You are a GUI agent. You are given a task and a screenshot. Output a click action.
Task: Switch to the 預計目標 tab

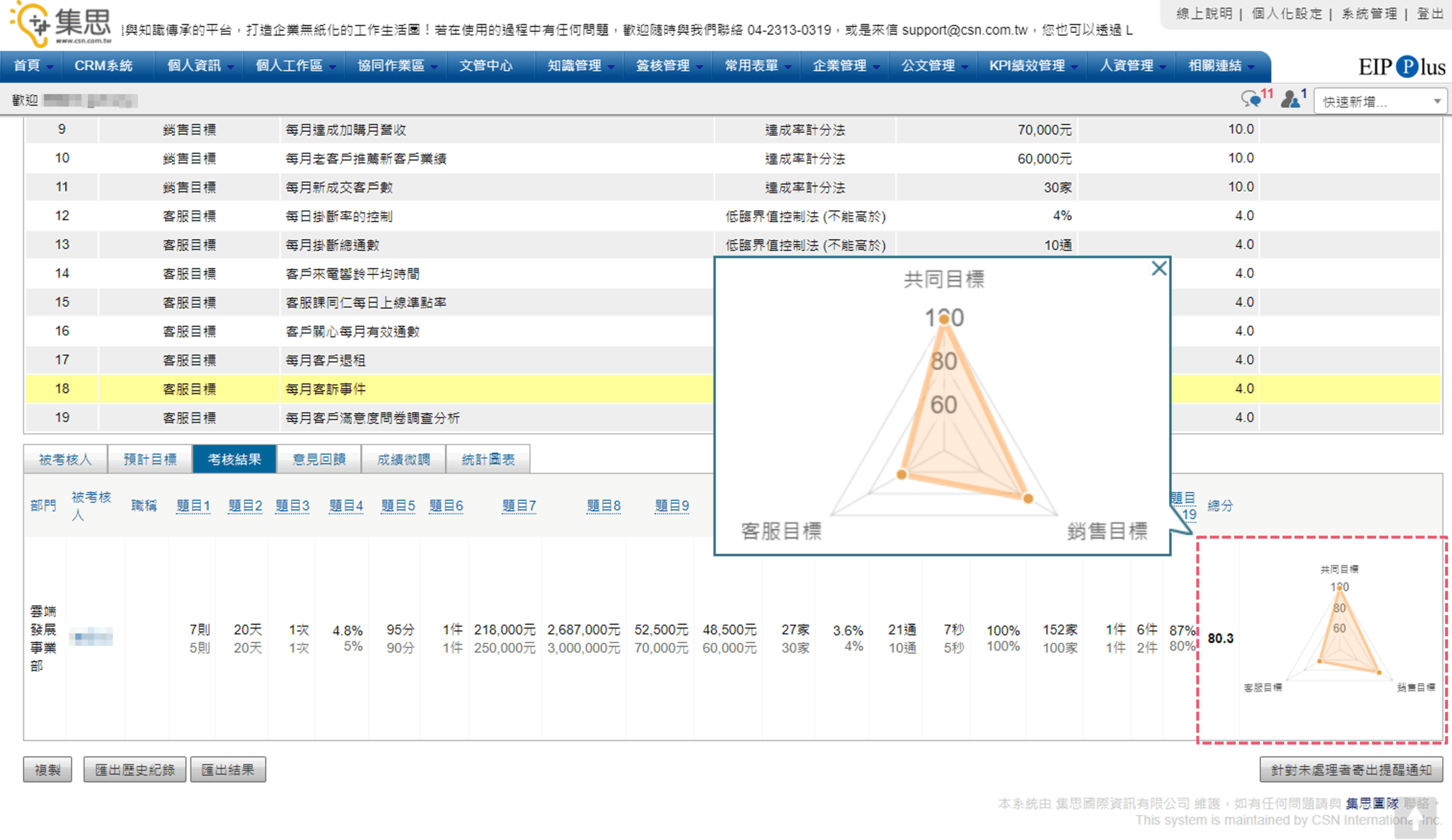[x=150, y=459]
